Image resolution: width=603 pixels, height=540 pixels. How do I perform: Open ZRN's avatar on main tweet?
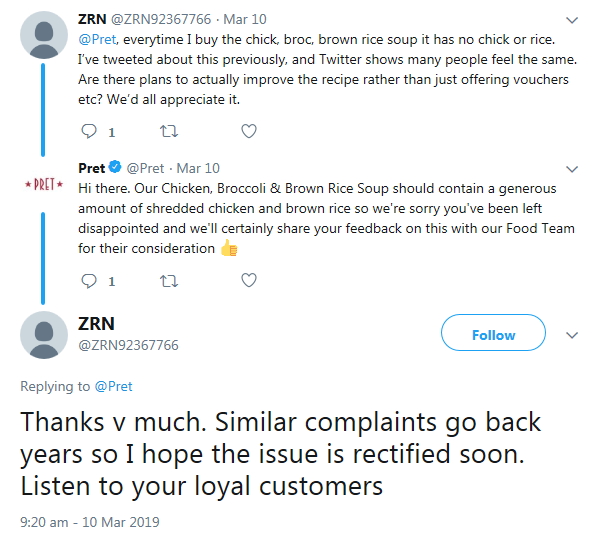pos(44,335)
